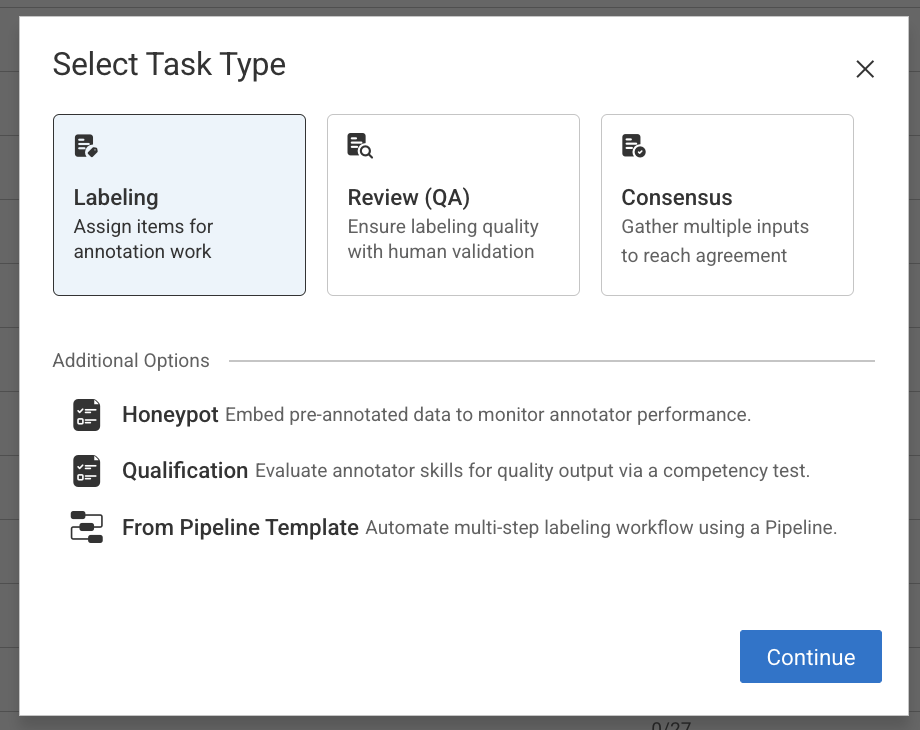Click Qualification description about competency test
The width and height of the screenshot is (920, 730).
pyautogui.click(x=532, y=471)
